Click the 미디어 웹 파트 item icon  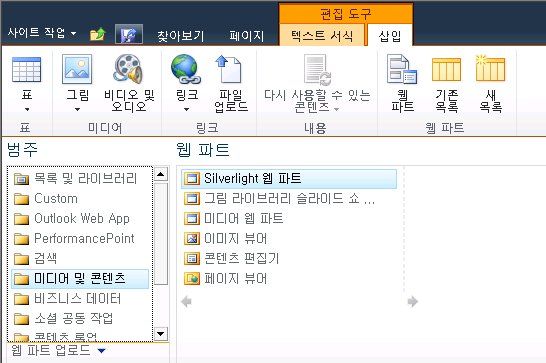point(192,219)
